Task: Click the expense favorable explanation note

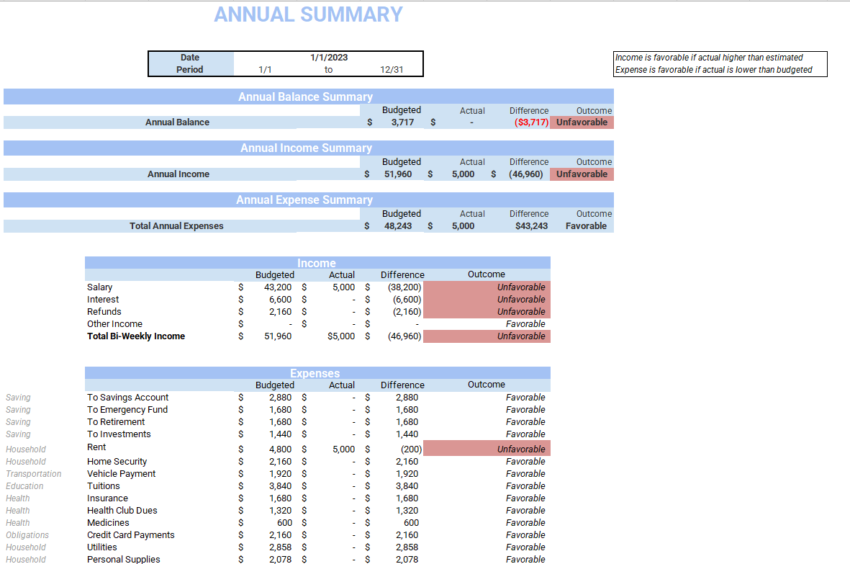Action: pos(713,70)
